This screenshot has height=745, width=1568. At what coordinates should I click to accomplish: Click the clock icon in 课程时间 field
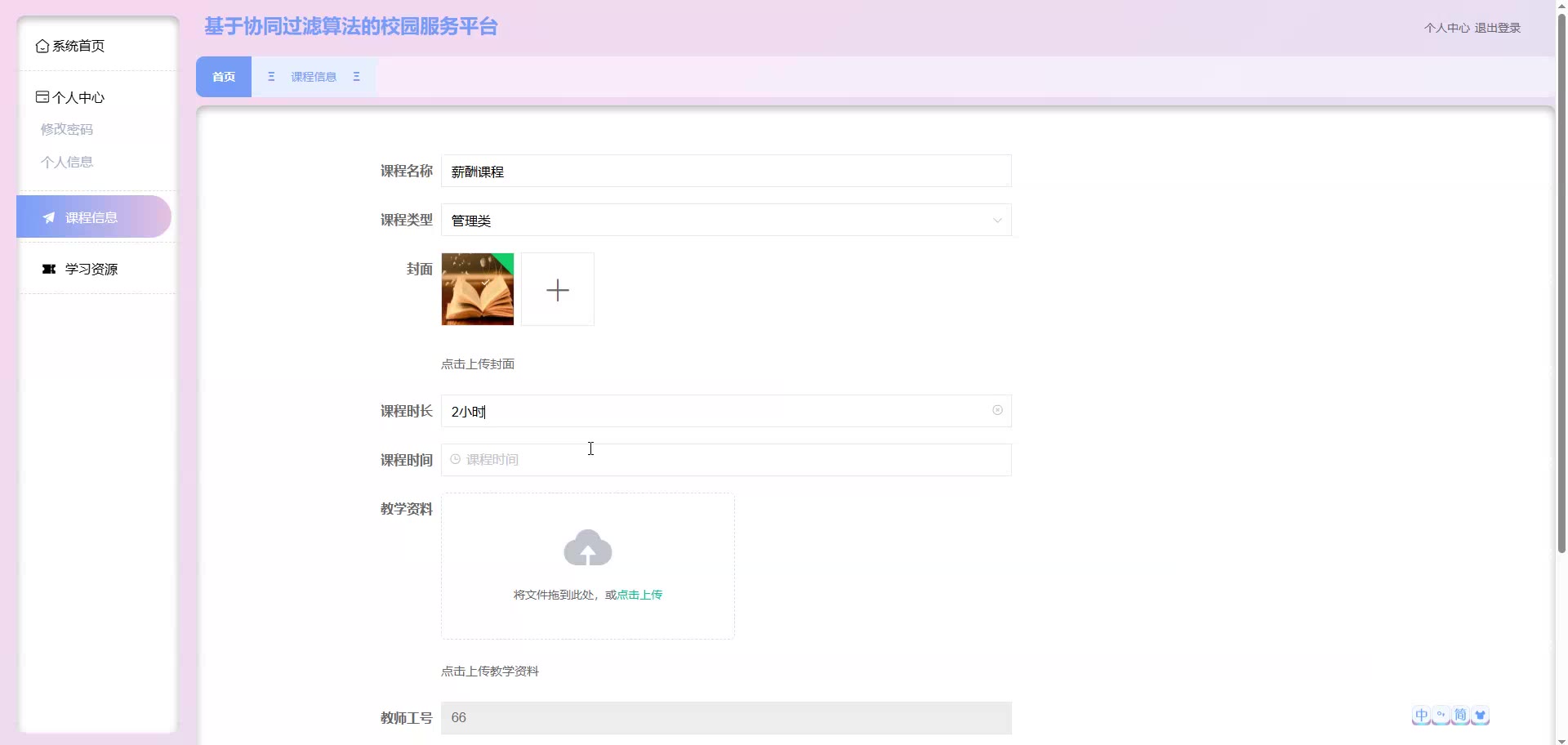coord(456,460)
